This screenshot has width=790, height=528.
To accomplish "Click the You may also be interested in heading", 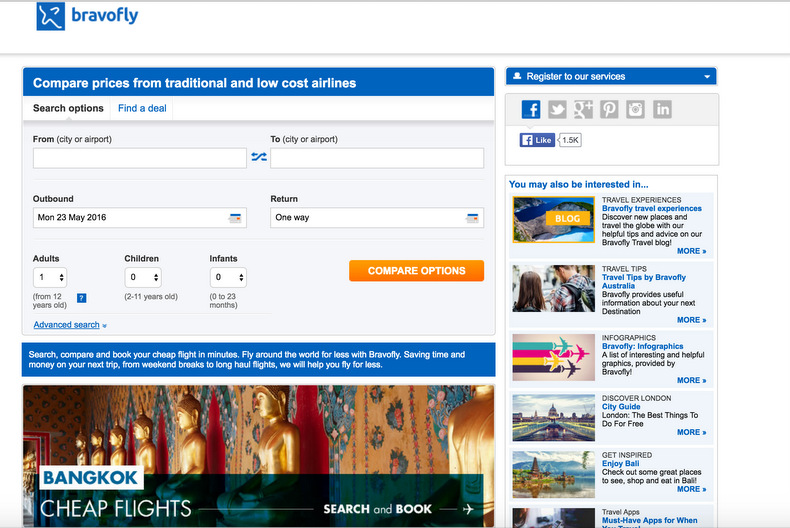I will [578, 184].
